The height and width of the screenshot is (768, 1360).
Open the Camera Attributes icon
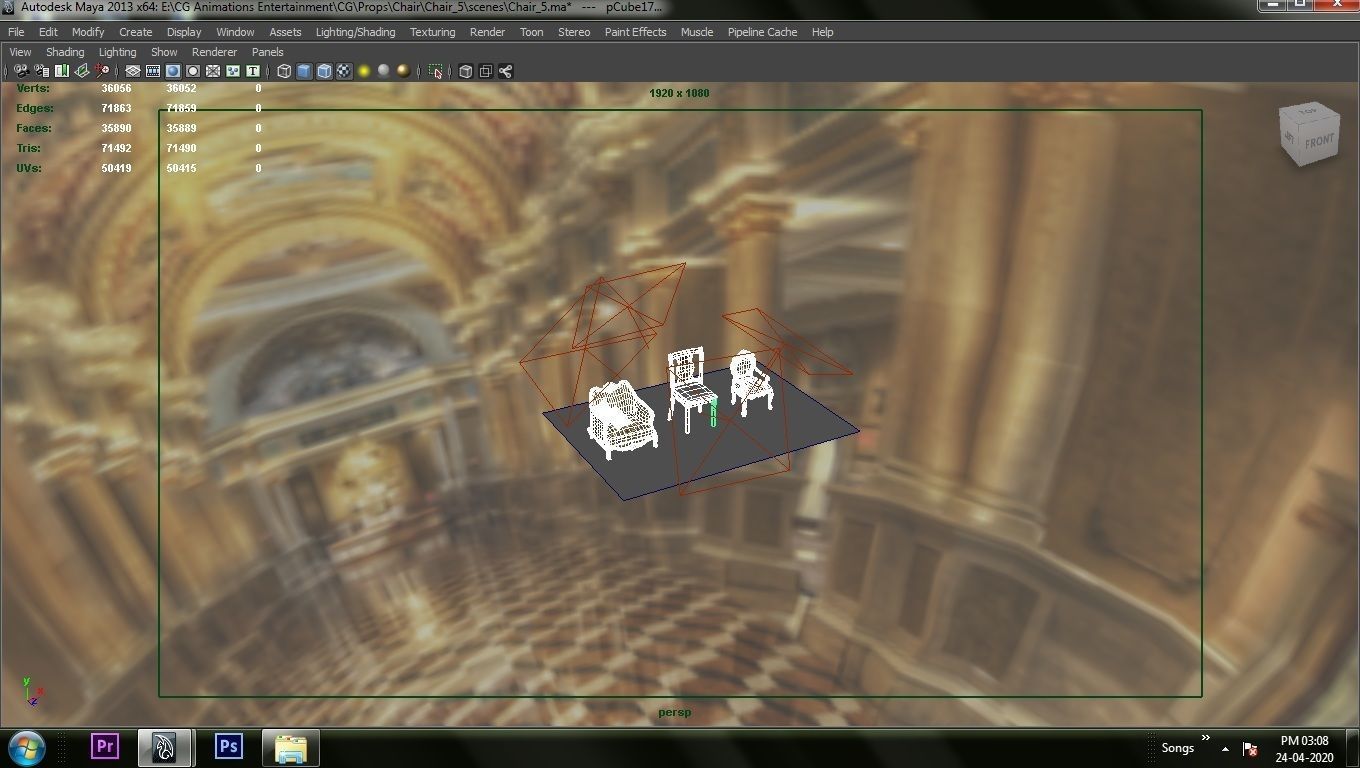[41, 71]
